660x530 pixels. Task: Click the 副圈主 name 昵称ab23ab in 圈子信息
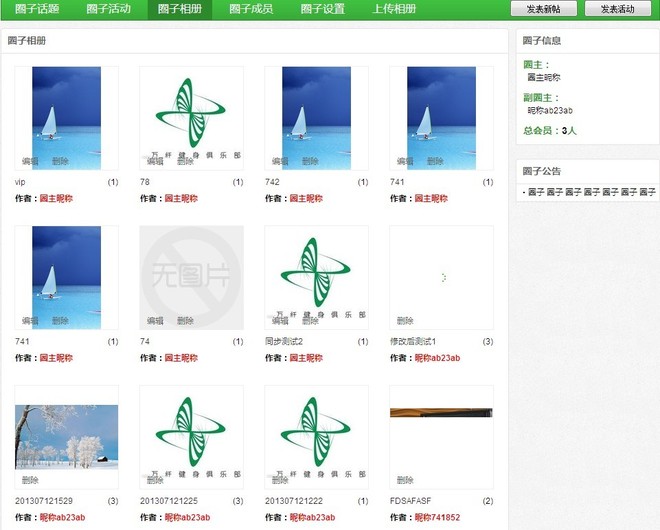[549, 110]
